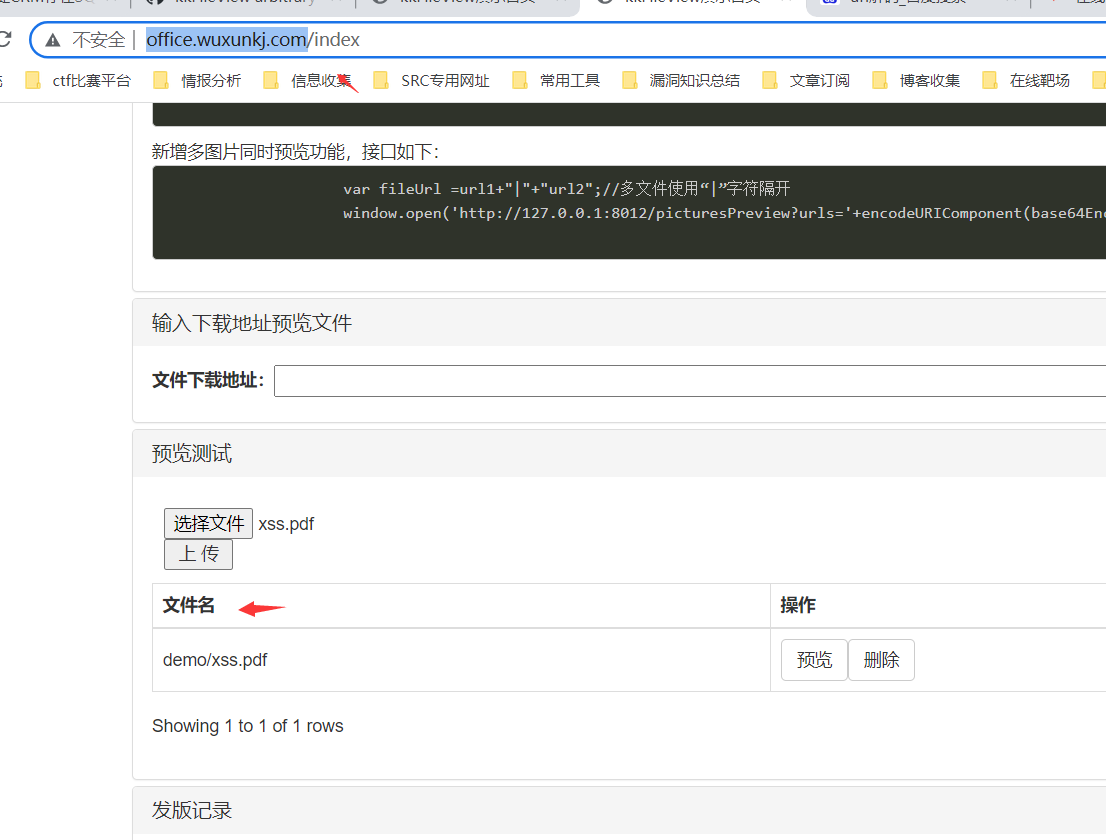Click the 删除 button for demo/xss.pdf

tap(881, 660)
